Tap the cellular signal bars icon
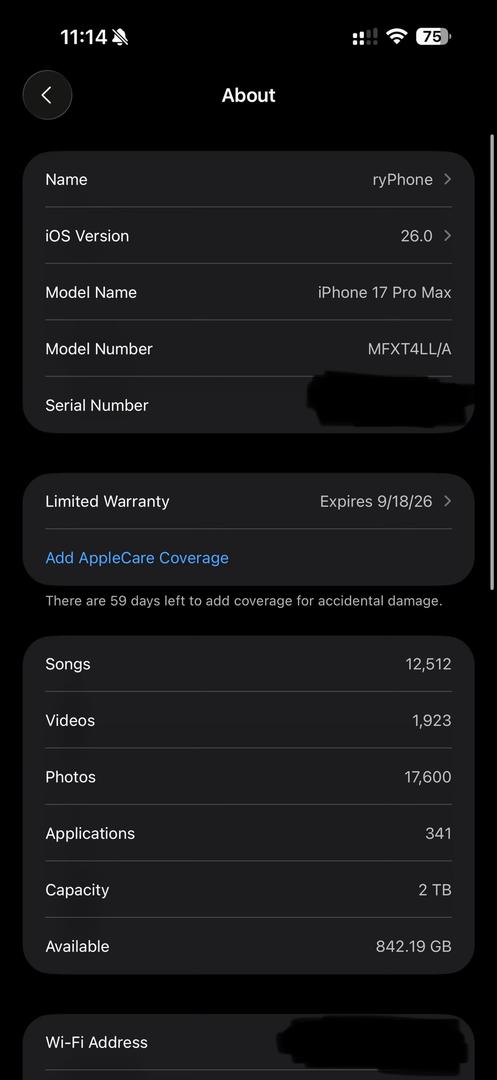This screenshot has width=497, height=1080. click(365, 37)
